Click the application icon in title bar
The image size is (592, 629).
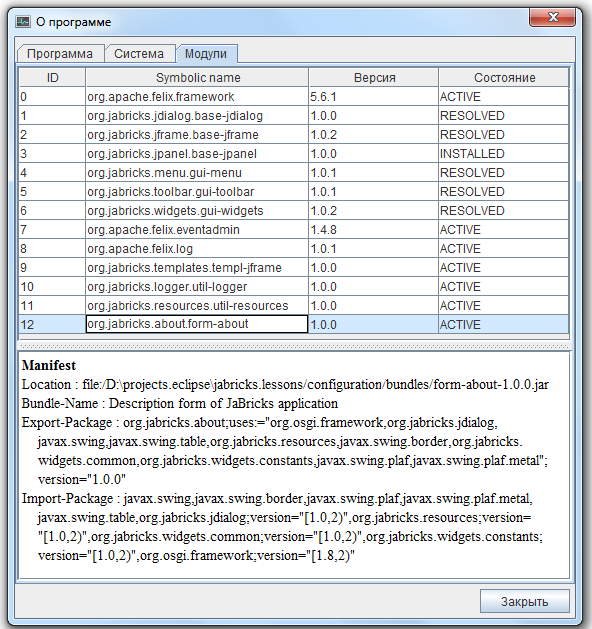pyautogui.click(x=22, y=22)
